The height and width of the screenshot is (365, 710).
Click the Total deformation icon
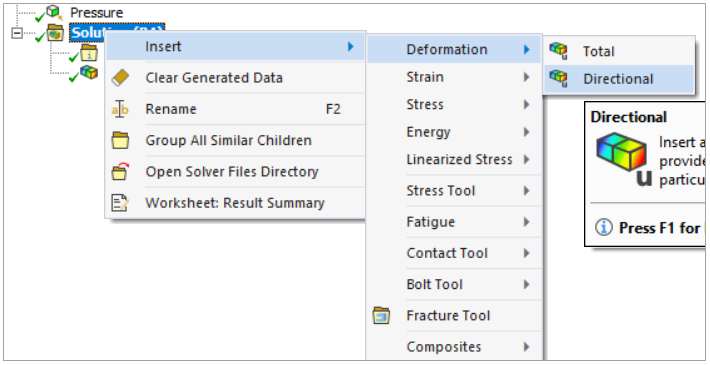coord(558,51)
